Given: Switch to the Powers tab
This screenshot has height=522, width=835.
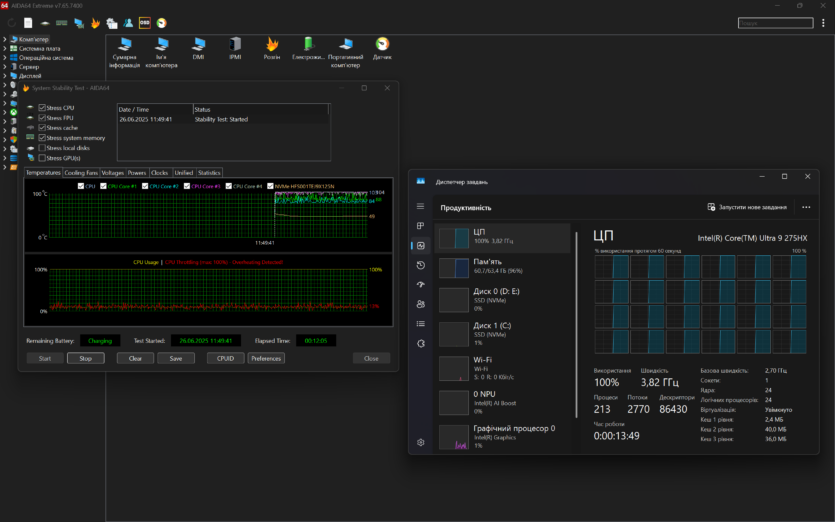Looking at the screenshot, I should point(137,173).
